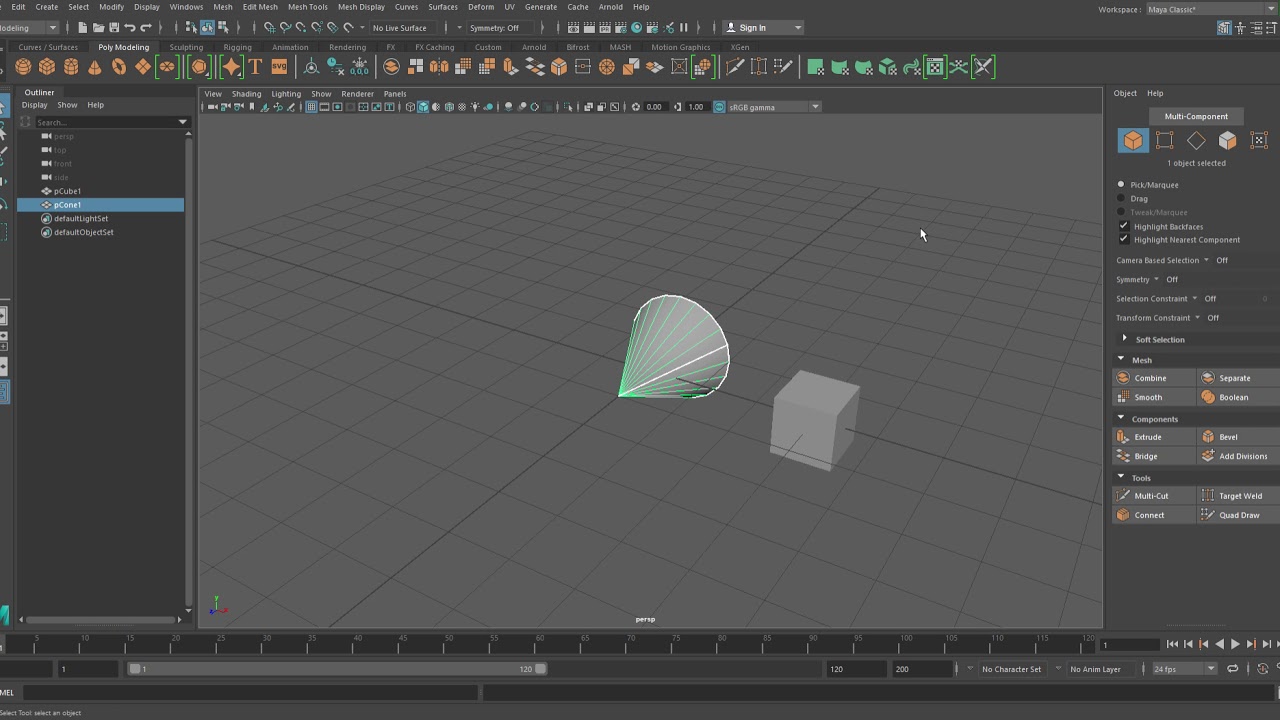
Task: Create a polygon sphere from the shelf
Action: tap(23, 67)
